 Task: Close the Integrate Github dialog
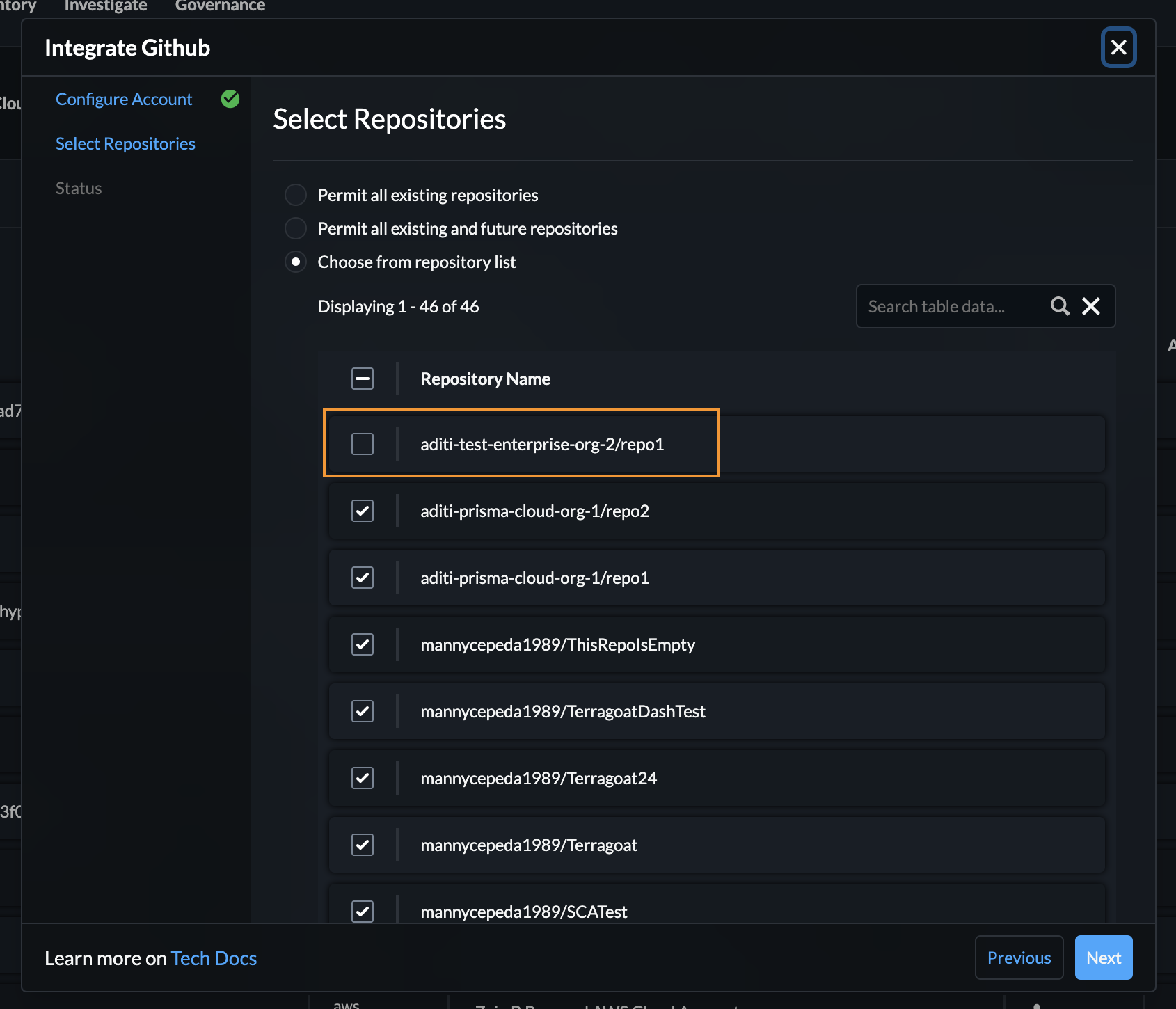tap(1118, 47)
